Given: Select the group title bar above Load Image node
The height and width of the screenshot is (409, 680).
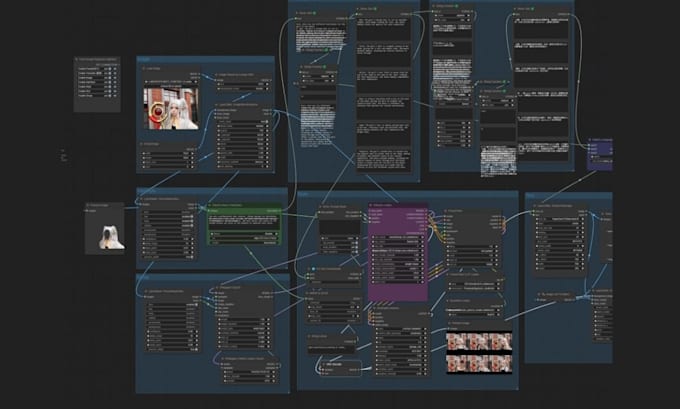Looking at the screenshot, I should coord(200,60).
